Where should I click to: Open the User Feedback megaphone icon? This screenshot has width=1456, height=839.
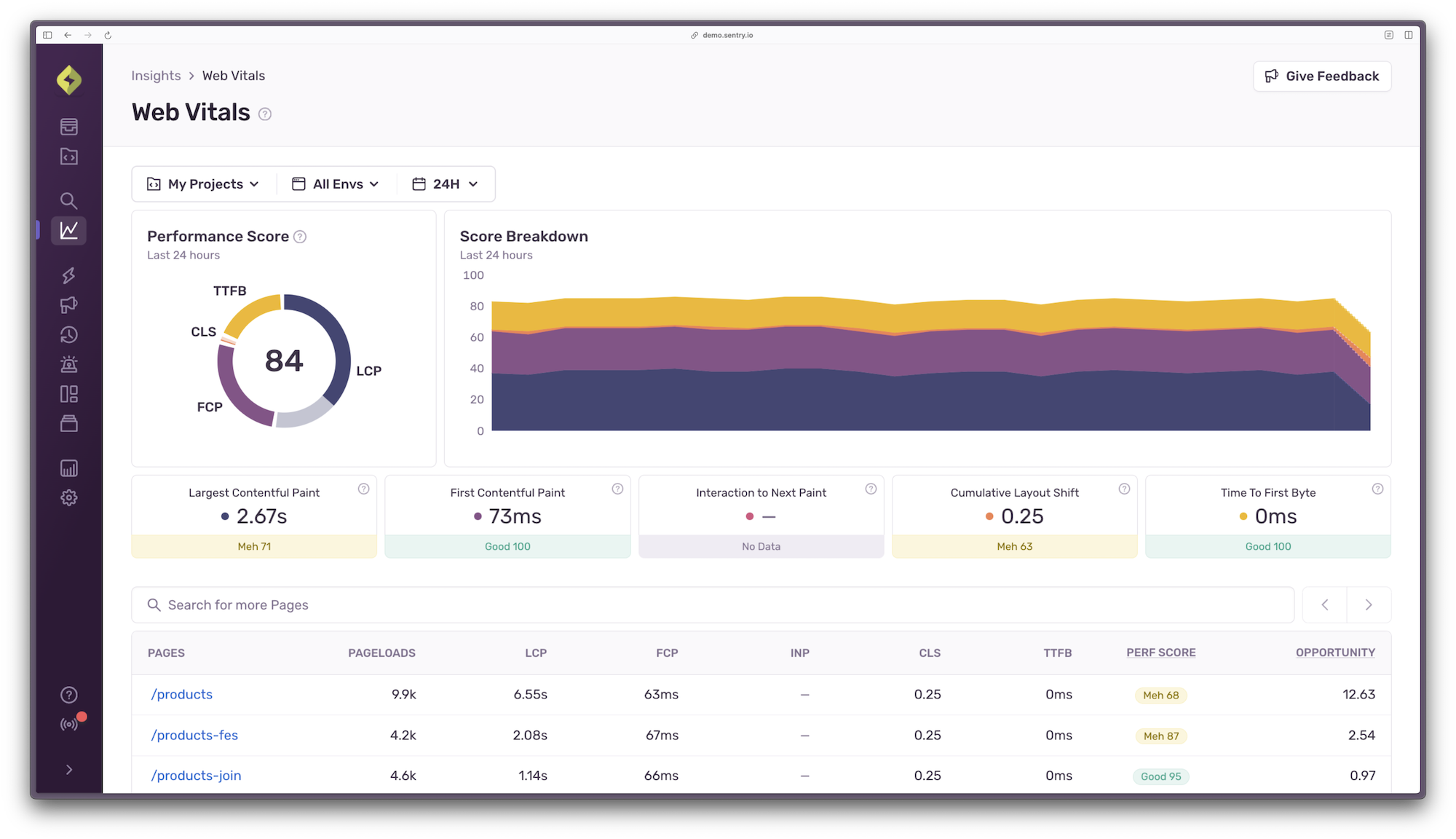coord(69,304)
